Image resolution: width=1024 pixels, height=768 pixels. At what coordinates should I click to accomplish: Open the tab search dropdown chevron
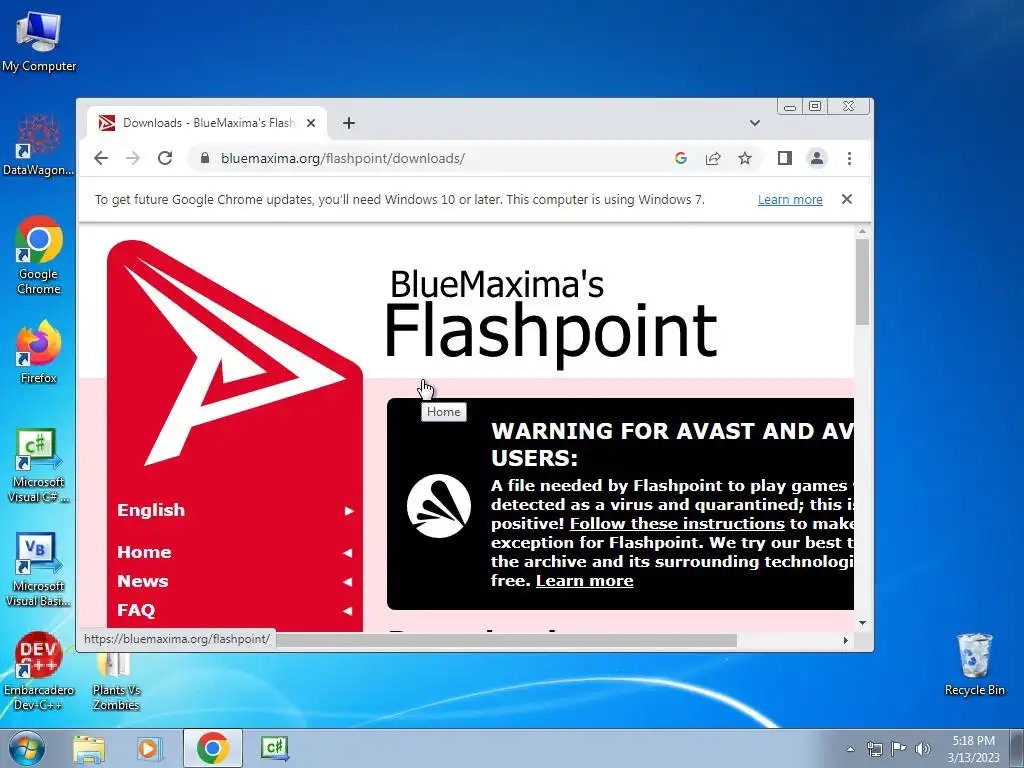pos(754,123)
